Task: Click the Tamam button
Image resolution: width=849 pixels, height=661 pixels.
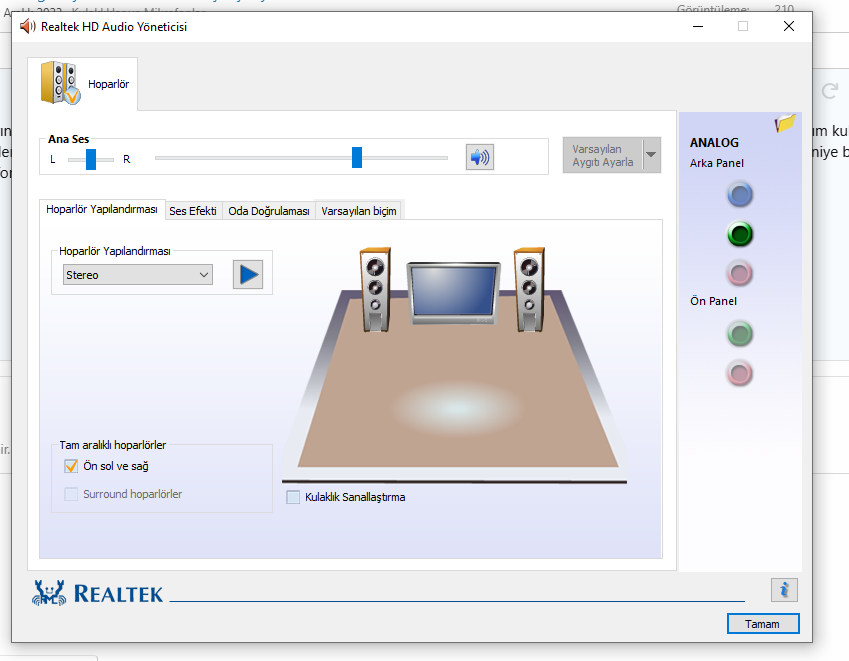Action: click(x=762, y=624)
